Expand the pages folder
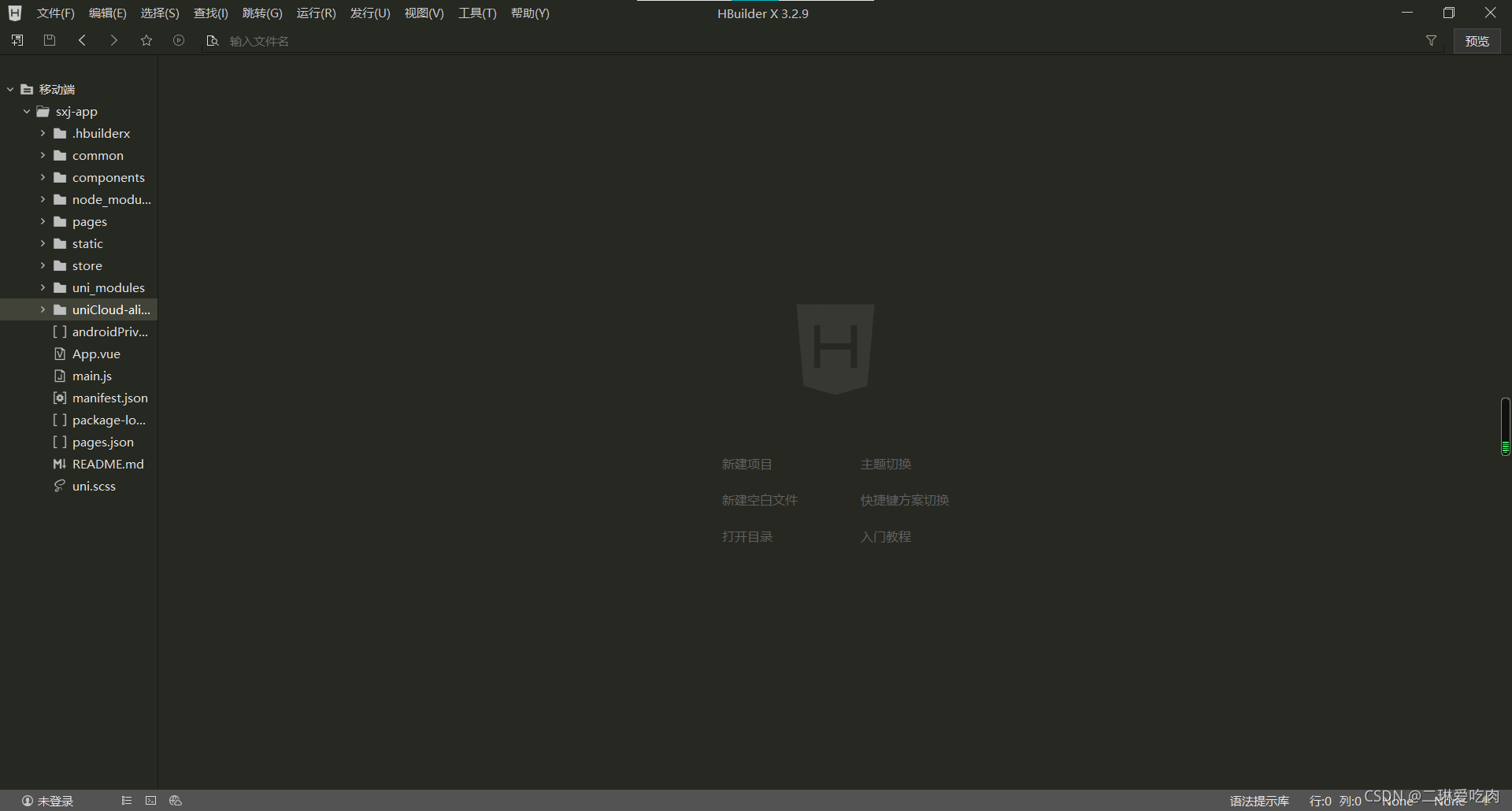 [43, 221]
